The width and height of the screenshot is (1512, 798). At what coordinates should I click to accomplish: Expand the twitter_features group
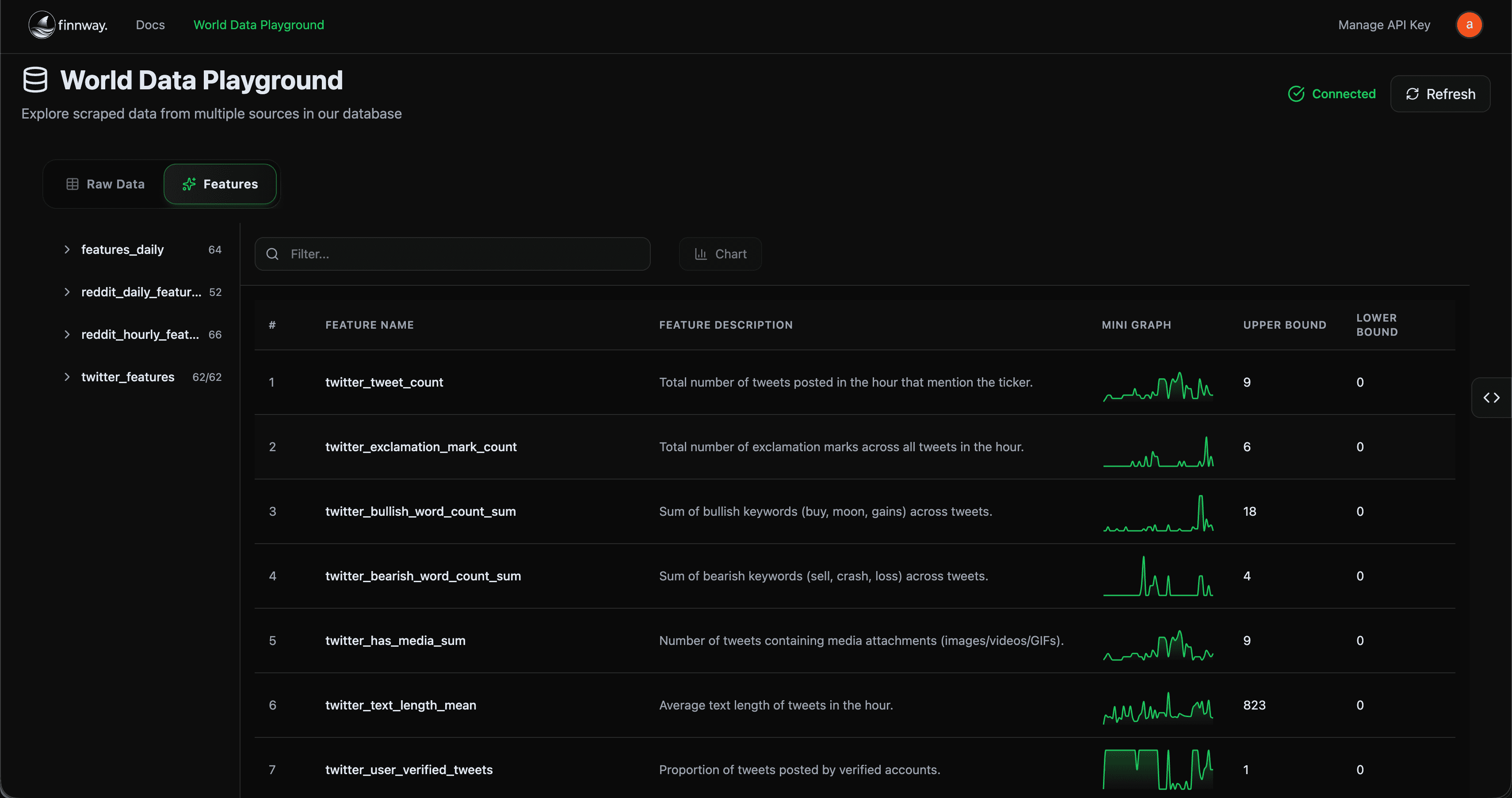pos(67,377)
